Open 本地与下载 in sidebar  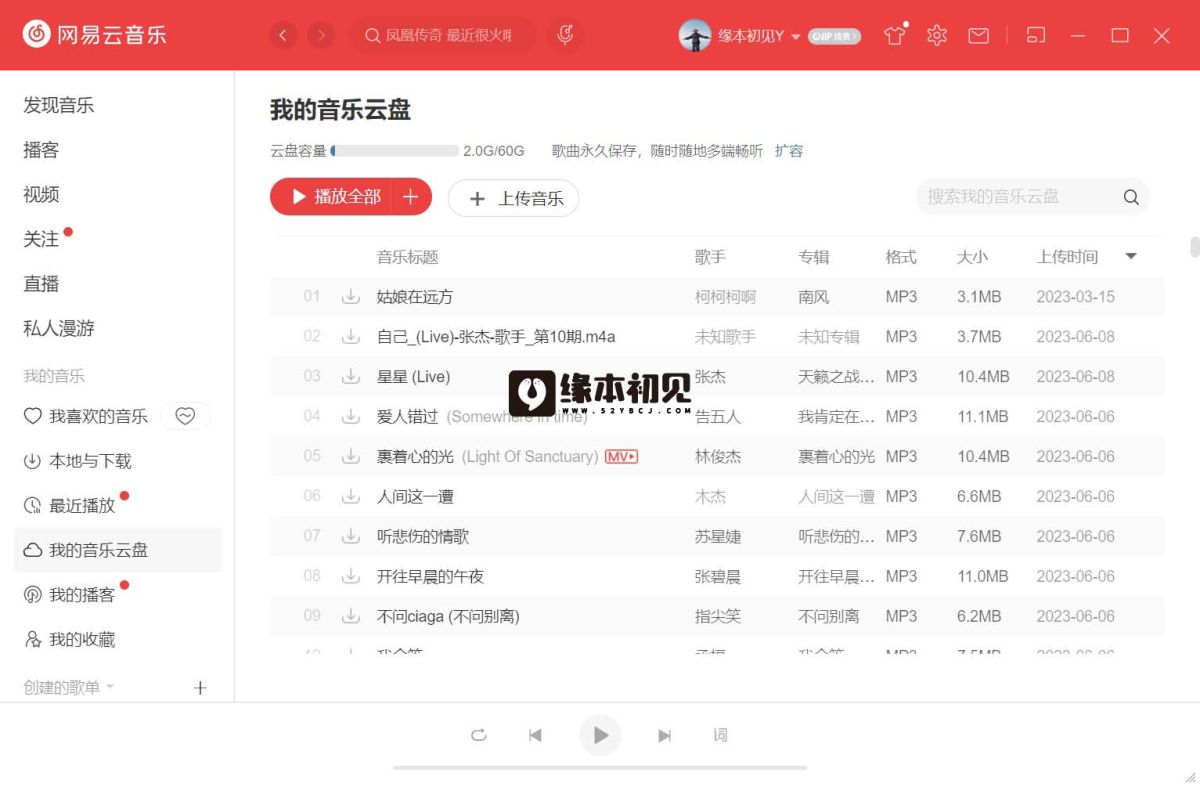78,461
